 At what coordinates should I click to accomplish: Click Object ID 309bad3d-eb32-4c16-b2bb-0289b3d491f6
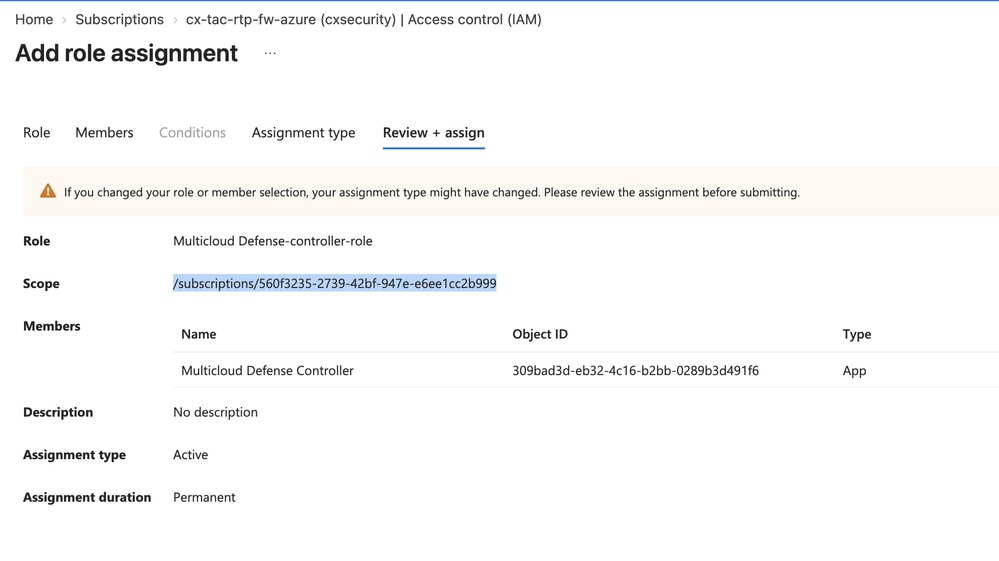(x=635, y=371)
